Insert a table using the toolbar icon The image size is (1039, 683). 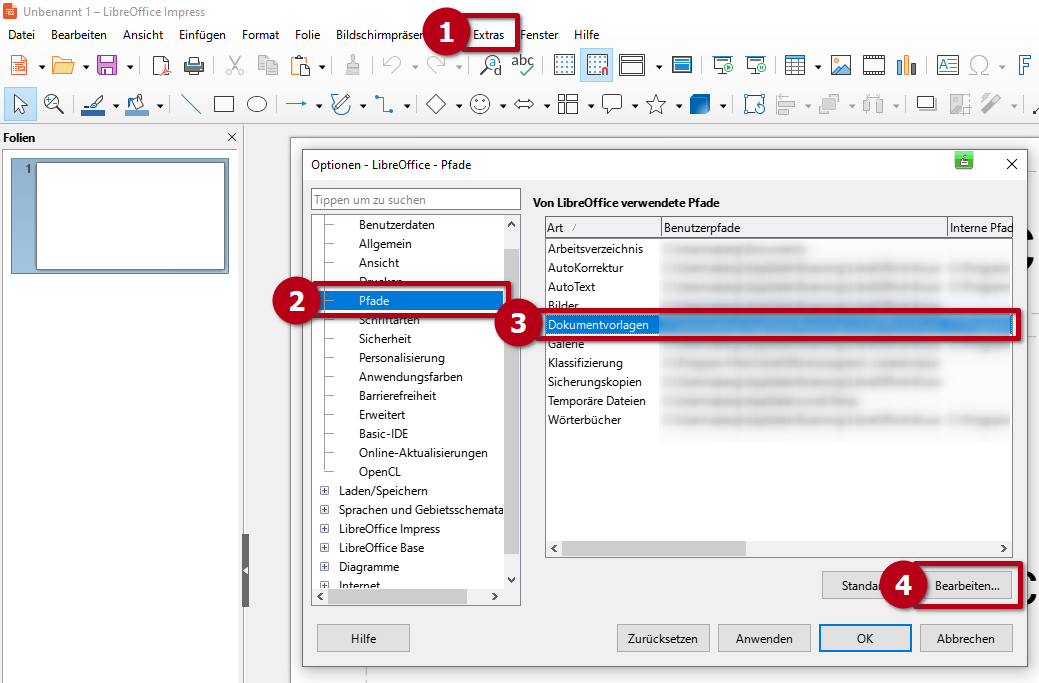[795, 66]
